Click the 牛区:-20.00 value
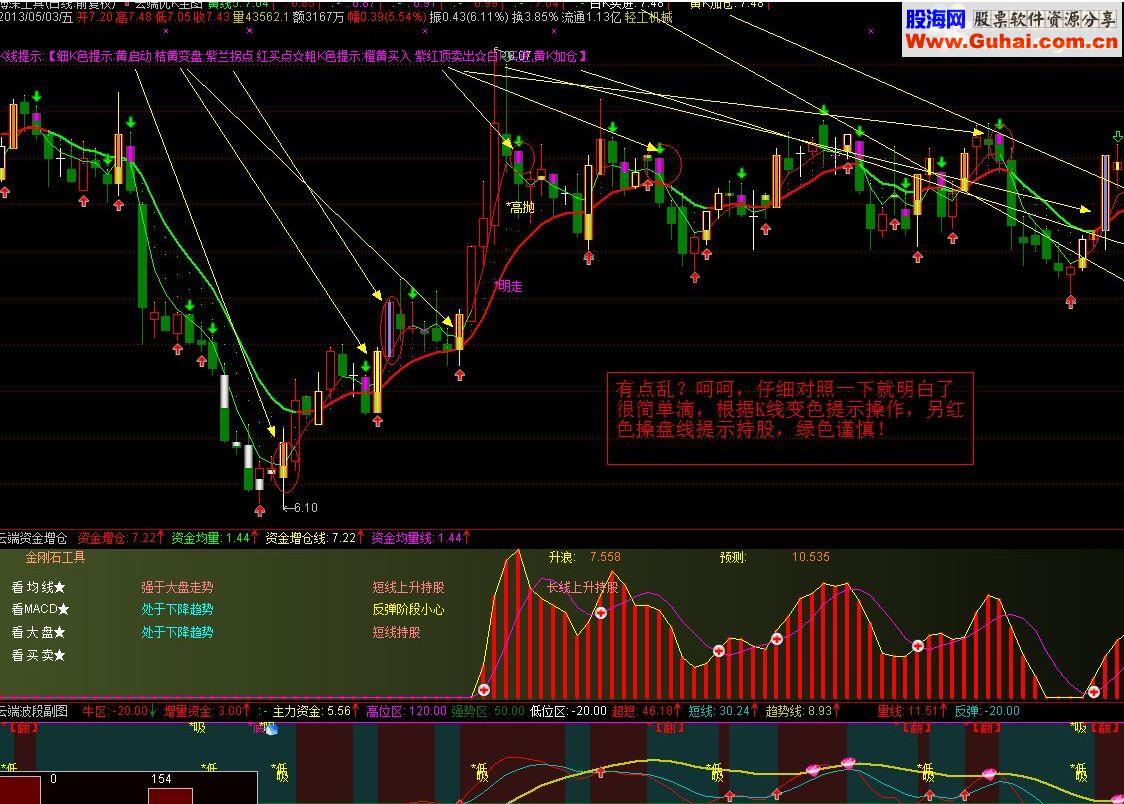Image resolution: width=1124 pixels, height=804 pixels. pyautogui.click(x=120, y=711)
